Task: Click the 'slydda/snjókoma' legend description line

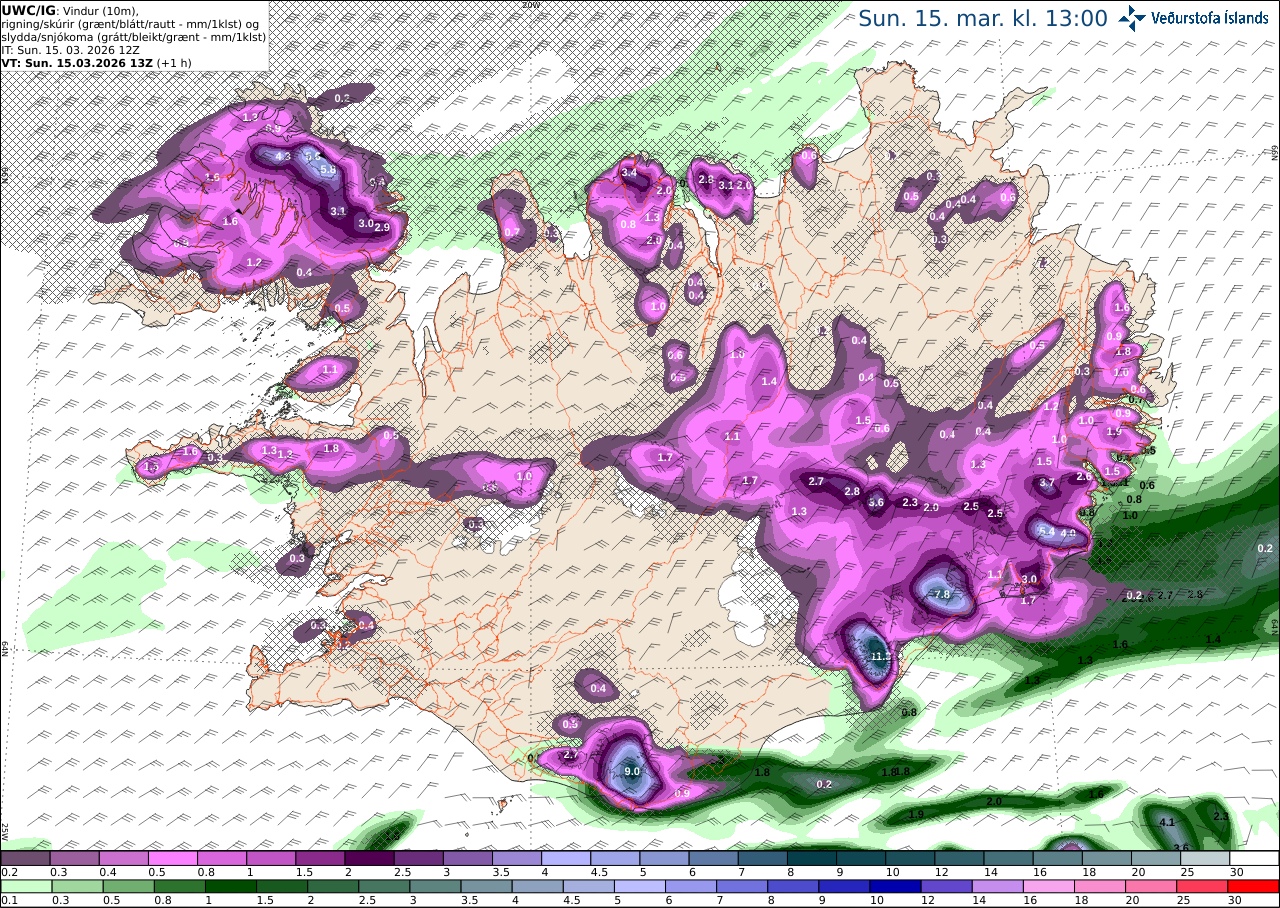Action: tap(133, 36)
